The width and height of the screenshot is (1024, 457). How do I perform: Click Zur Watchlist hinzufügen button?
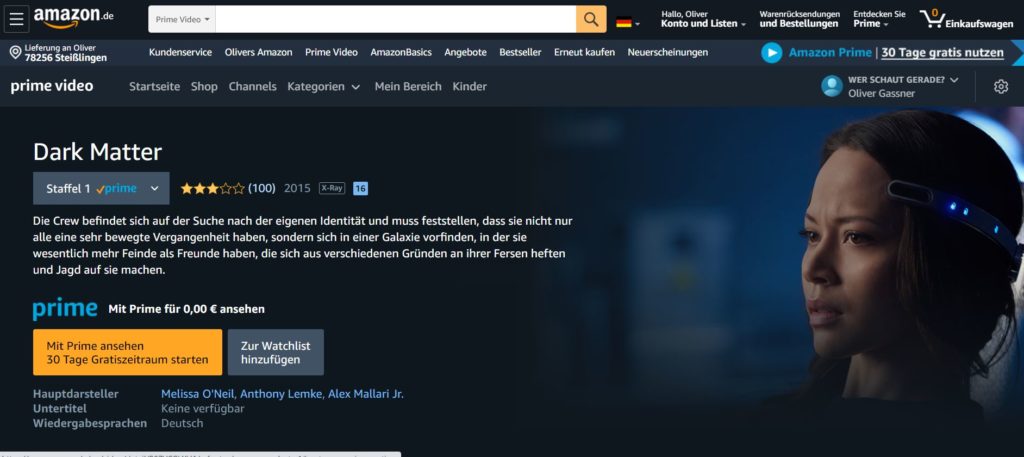276,352
